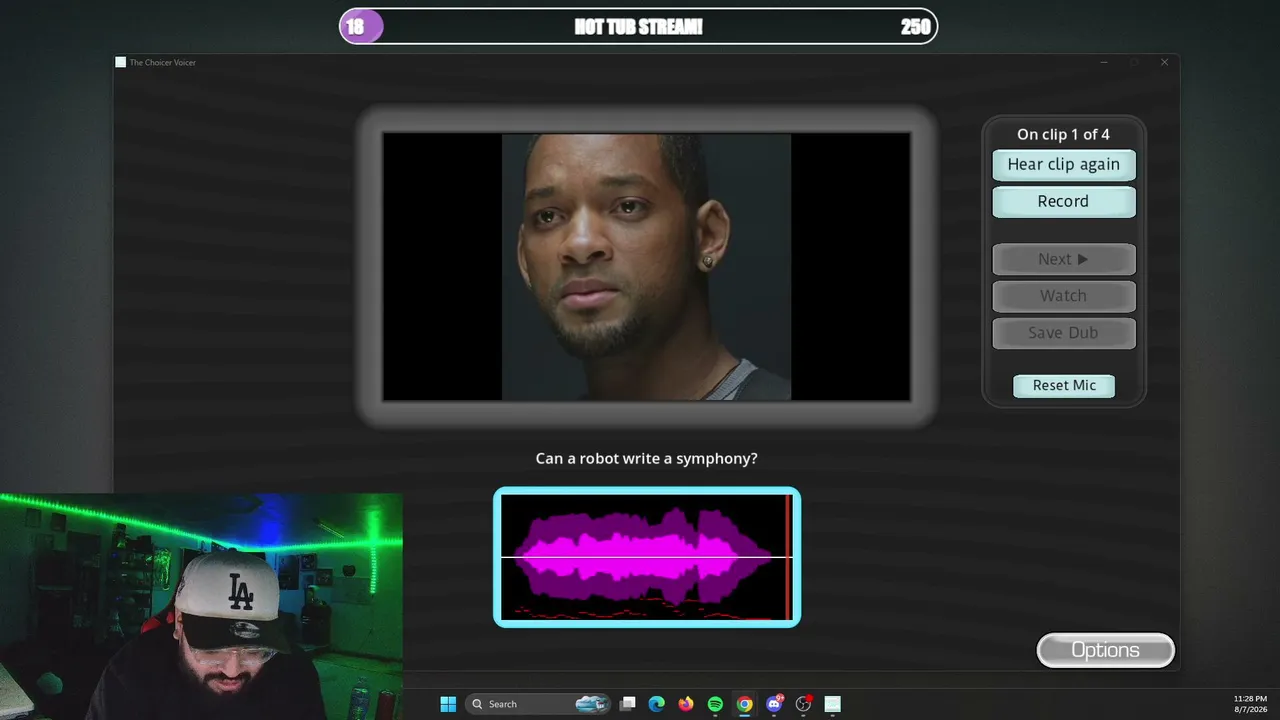The height and width of the screenshot is (720, 1280).
Task: Open Spotify from the taskbar
Action: click(715, 704)
